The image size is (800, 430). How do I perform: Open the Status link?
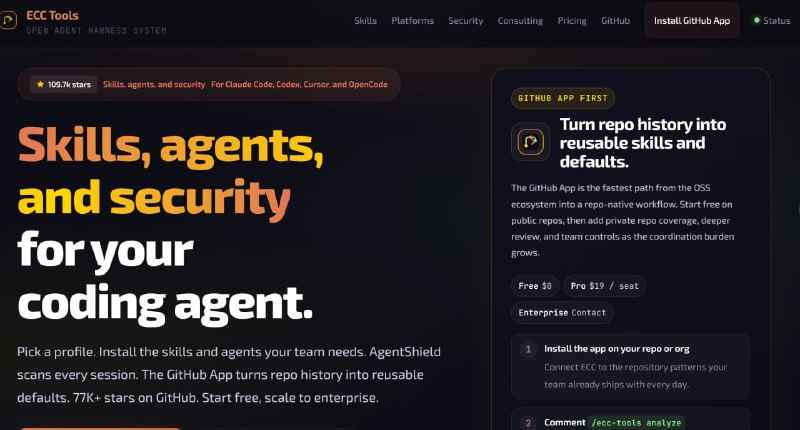(x=772, y=21)
